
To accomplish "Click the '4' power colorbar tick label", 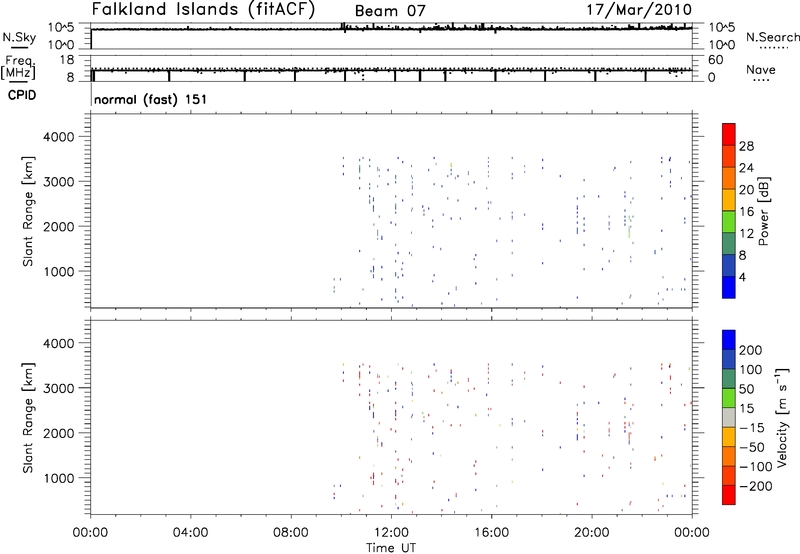I will click(x=743, y=277).
